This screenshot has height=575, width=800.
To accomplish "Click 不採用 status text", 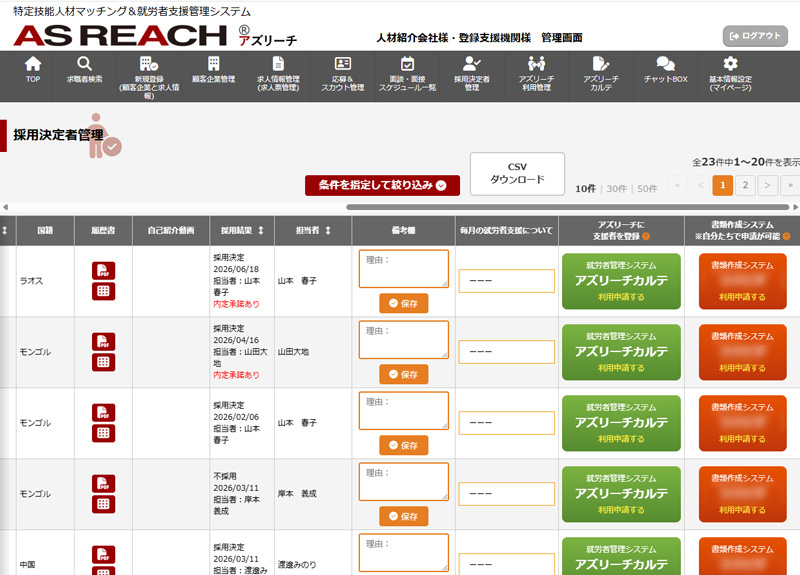I will point(225,476).
